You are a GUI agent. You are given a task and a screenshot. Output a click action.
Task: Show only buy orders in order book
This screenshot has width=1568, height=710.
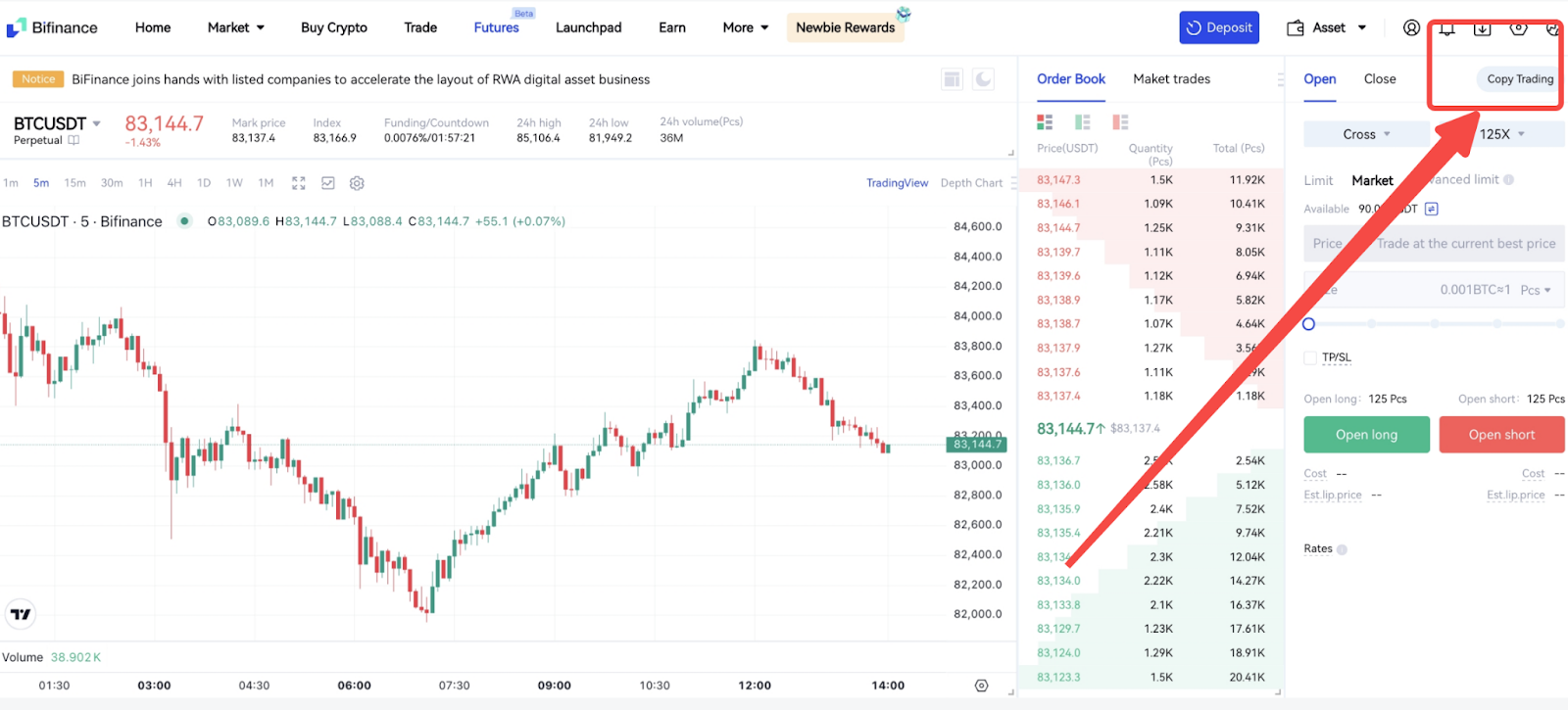click(x=1083, y=122)
